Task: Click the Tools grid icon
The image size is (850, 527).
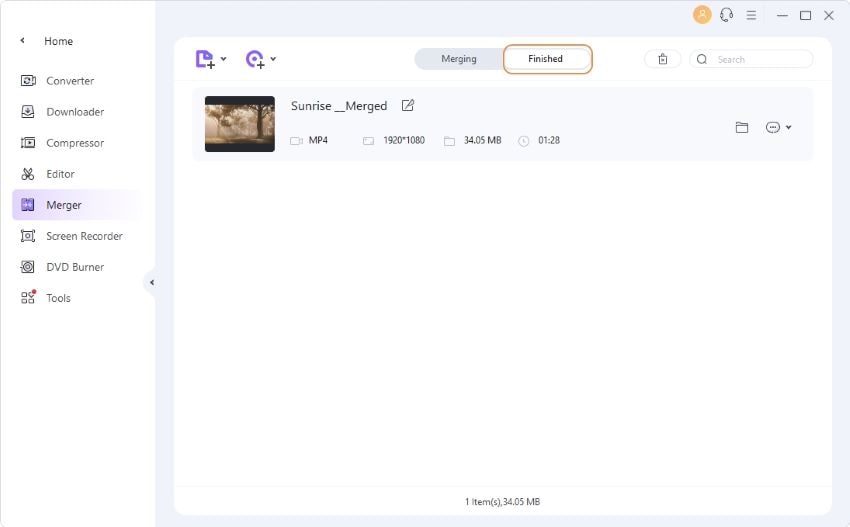Action: coord(28,297)
